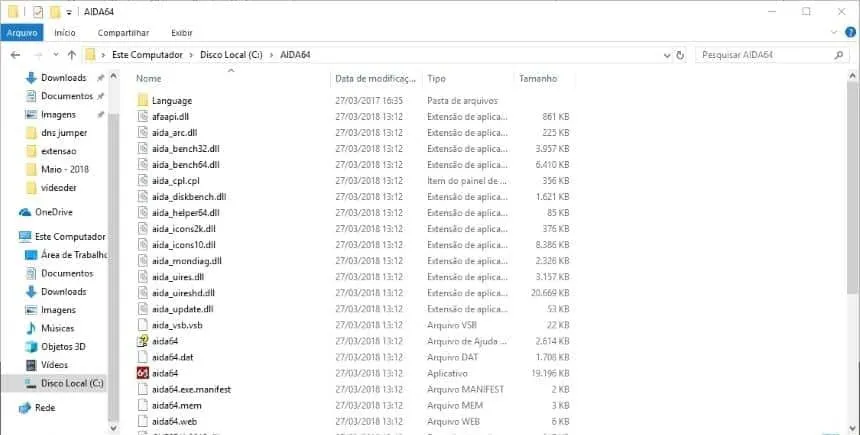860x435 pixels.
Task: Select the aida_update.dll file name
Action: tap(183, 309)
